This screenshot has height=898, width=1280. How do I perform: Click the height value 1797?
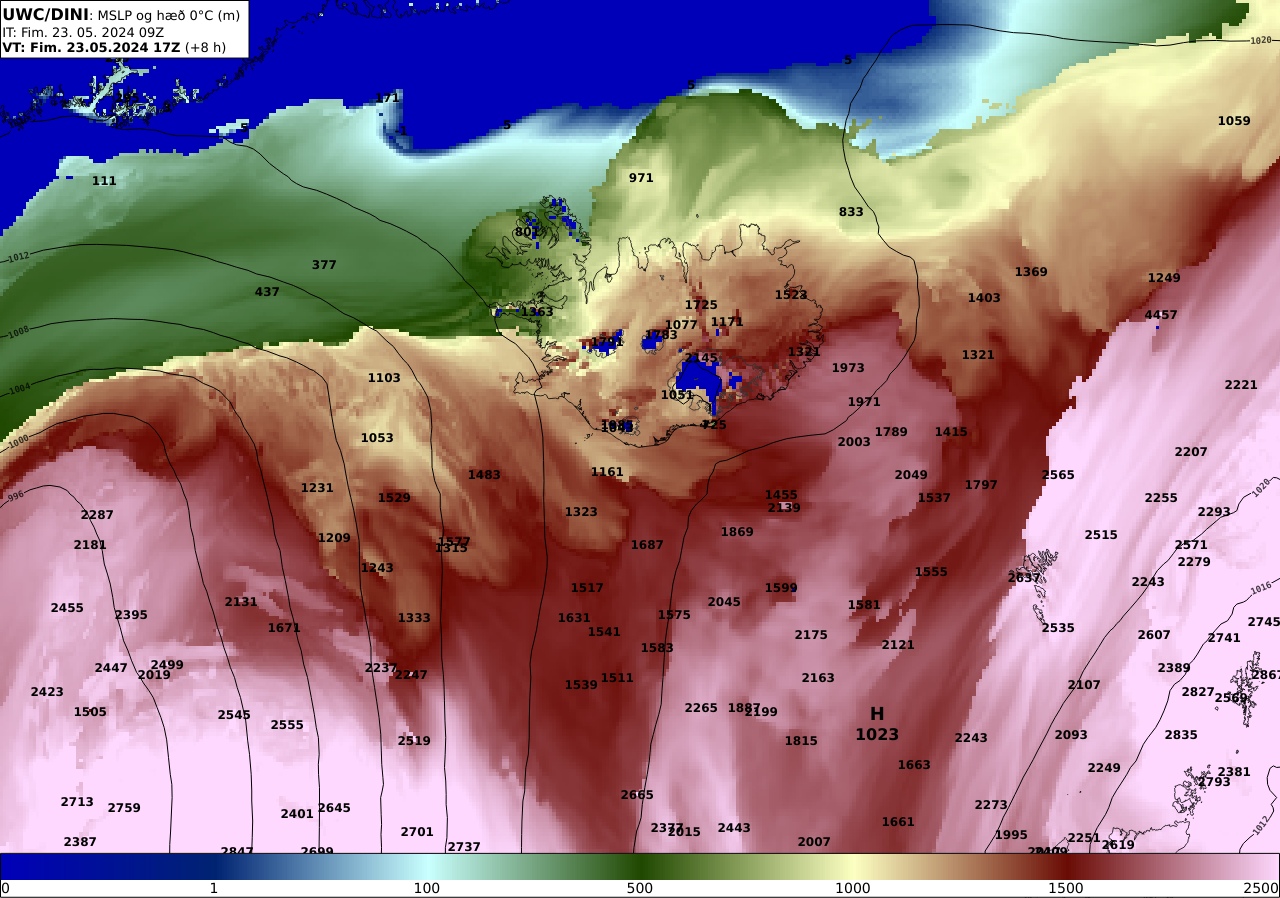coord(981,485)
